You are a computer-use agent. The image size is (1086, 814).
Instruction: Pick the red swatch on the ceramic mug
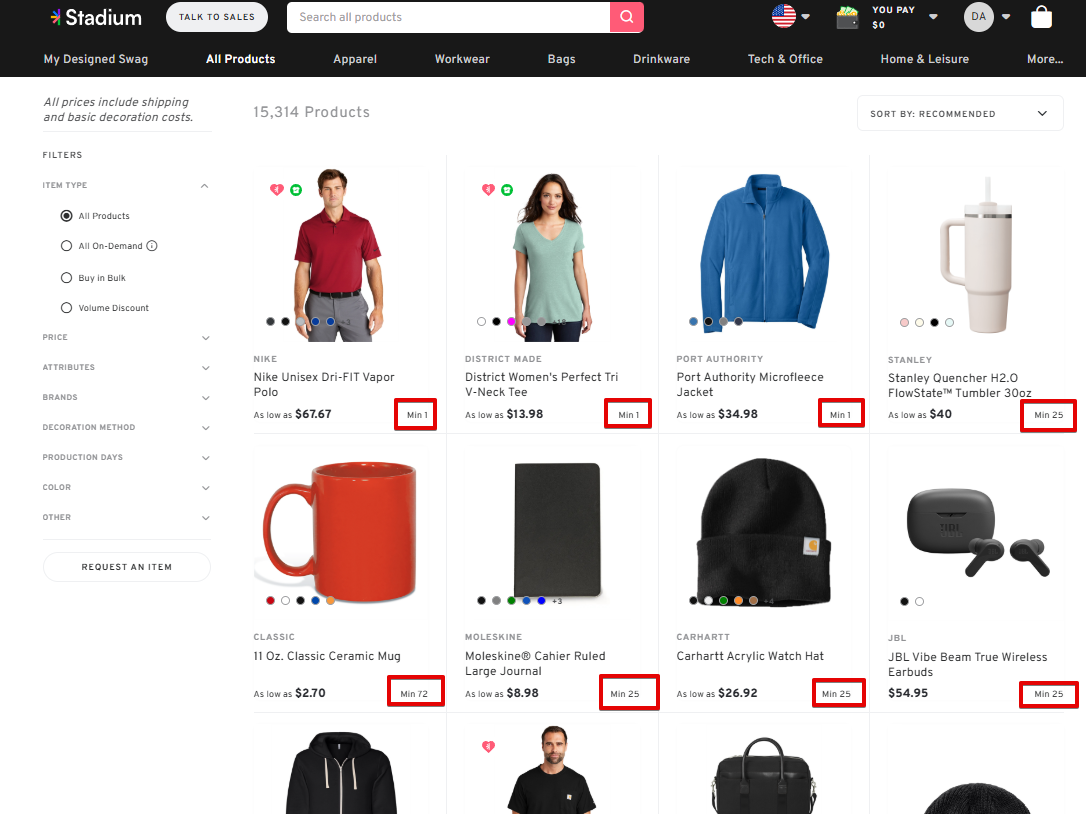[x=270, y=601]
